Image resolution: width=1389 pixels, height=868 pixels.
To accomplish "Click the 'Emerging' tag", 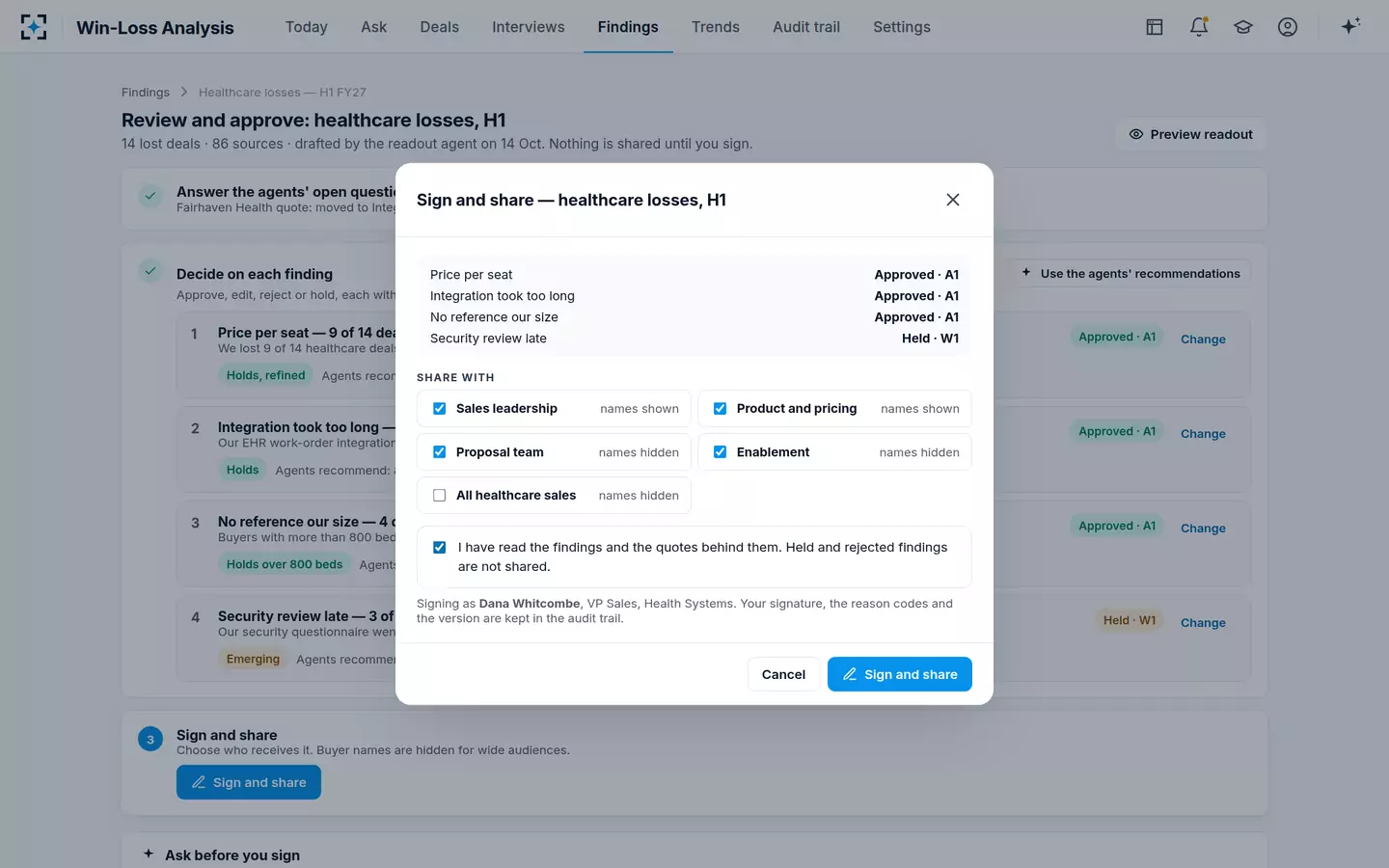I will 253,659.
